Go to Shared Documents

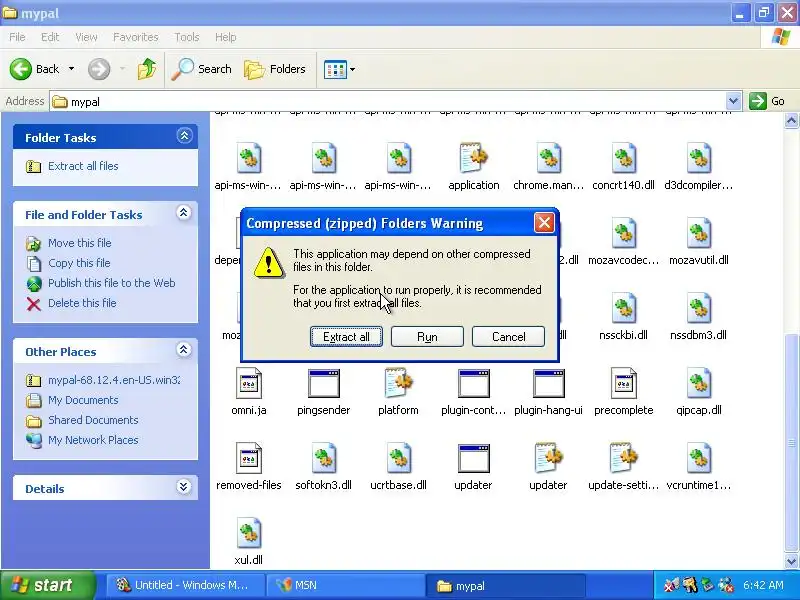(93, 420)
